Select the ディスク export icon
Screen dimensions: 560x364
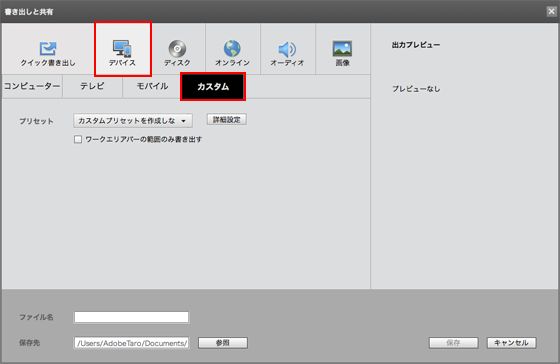point(178,49)
